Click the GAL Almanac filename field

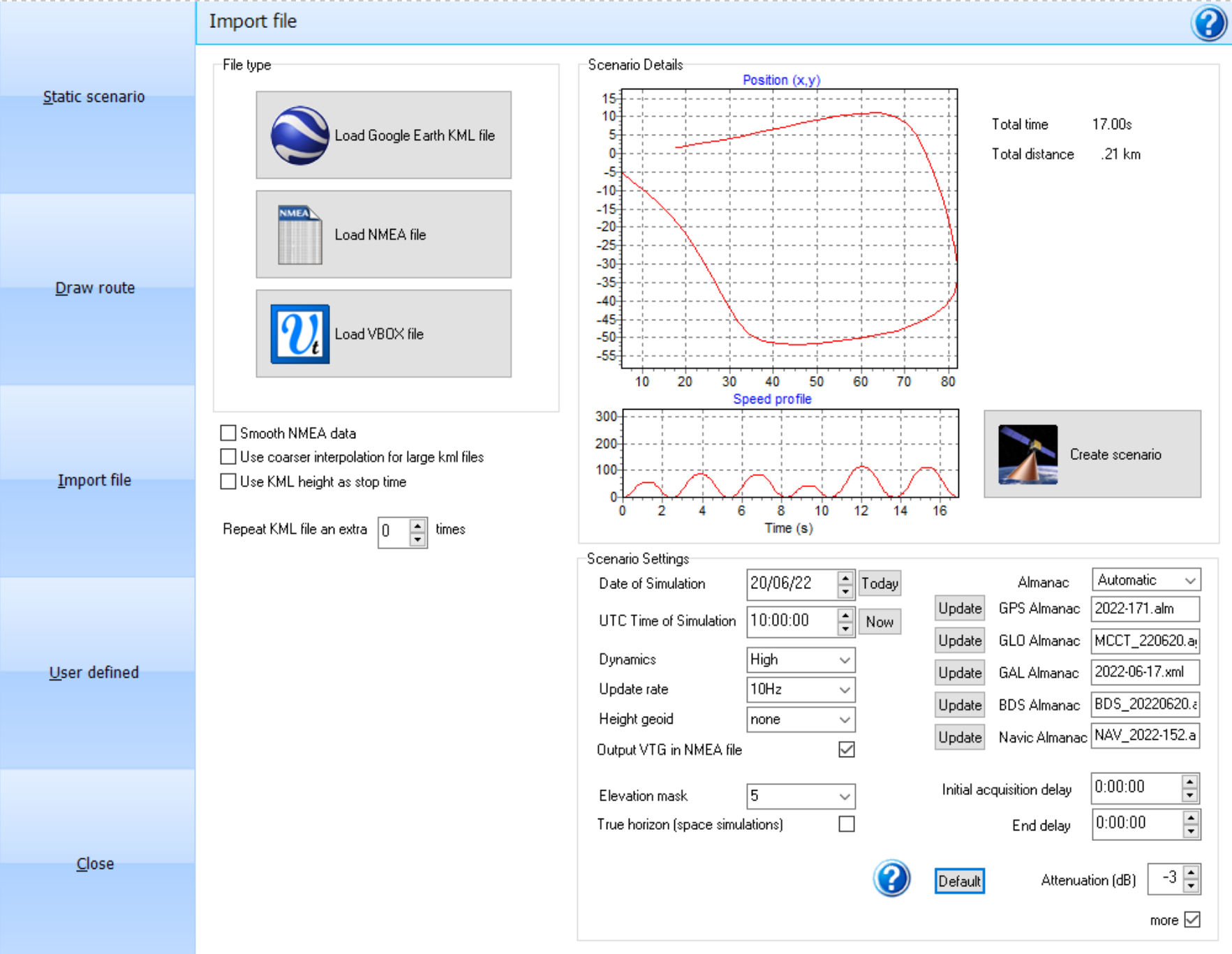pyautogui.click(x=1145, y=672)
